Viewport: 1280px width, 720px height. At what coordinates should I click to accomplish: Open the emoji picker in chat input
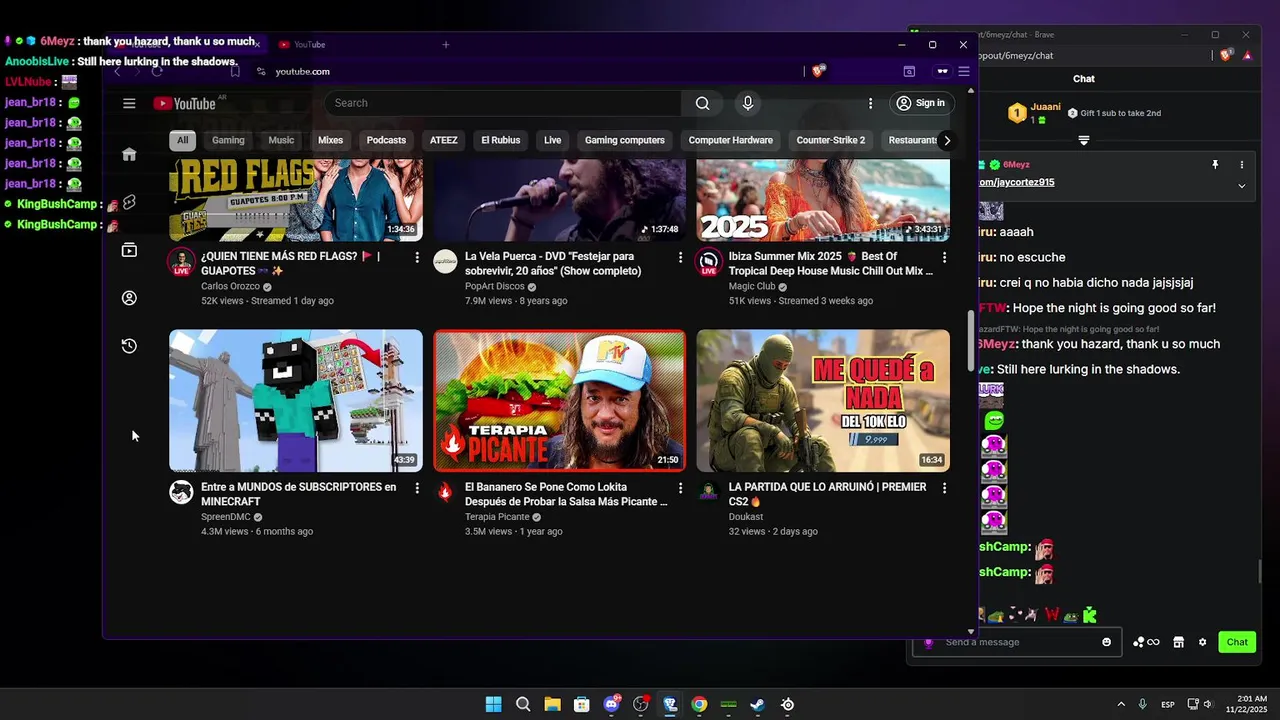(1106, 642)
